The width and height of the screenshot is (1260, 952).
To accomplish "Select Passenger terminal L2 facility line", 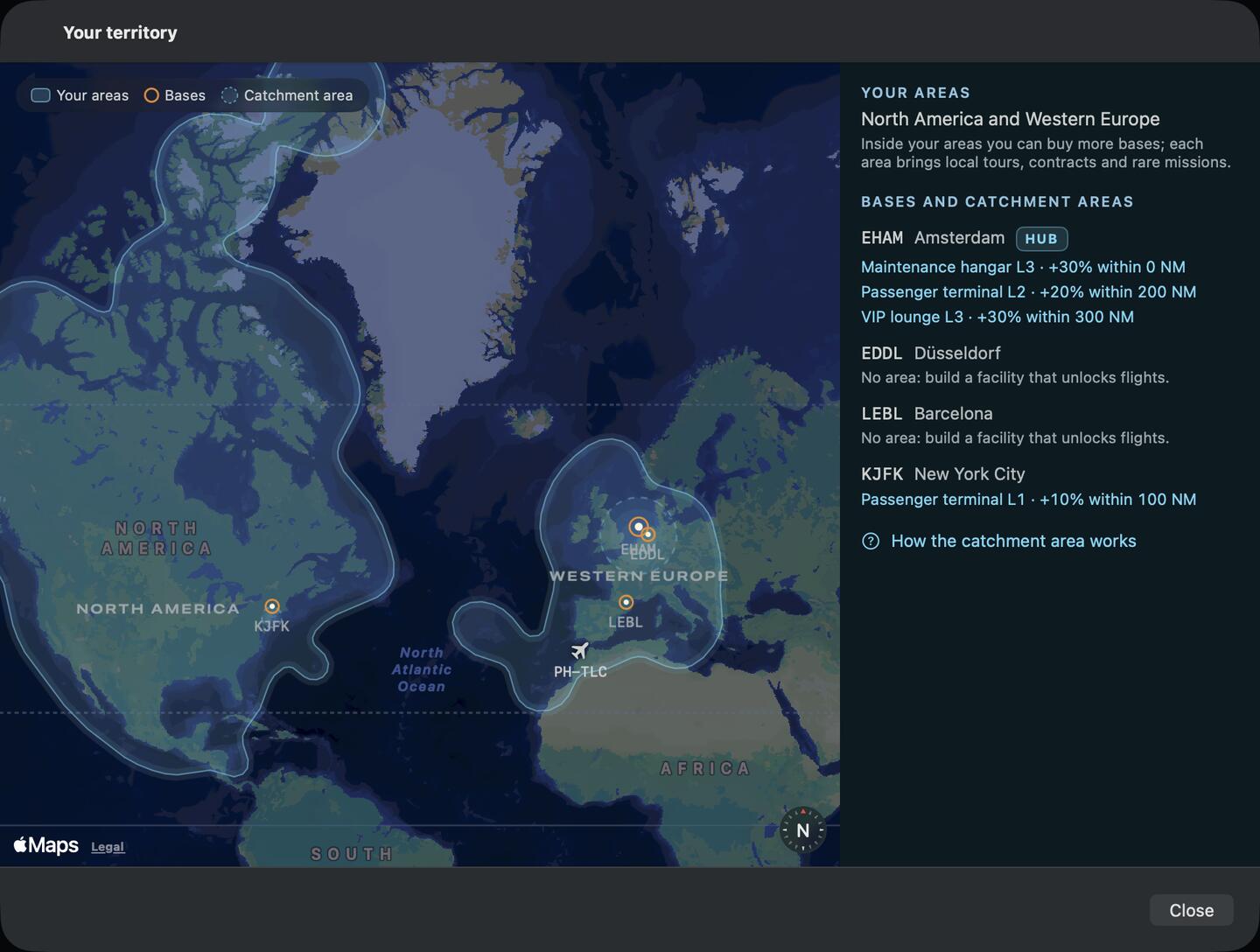I will click(1028, 292).
